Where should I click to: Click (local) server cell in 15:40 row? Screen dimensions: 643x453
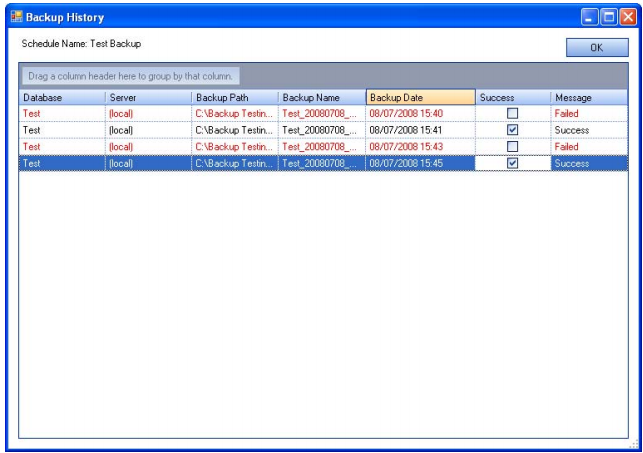coord(148,114)
